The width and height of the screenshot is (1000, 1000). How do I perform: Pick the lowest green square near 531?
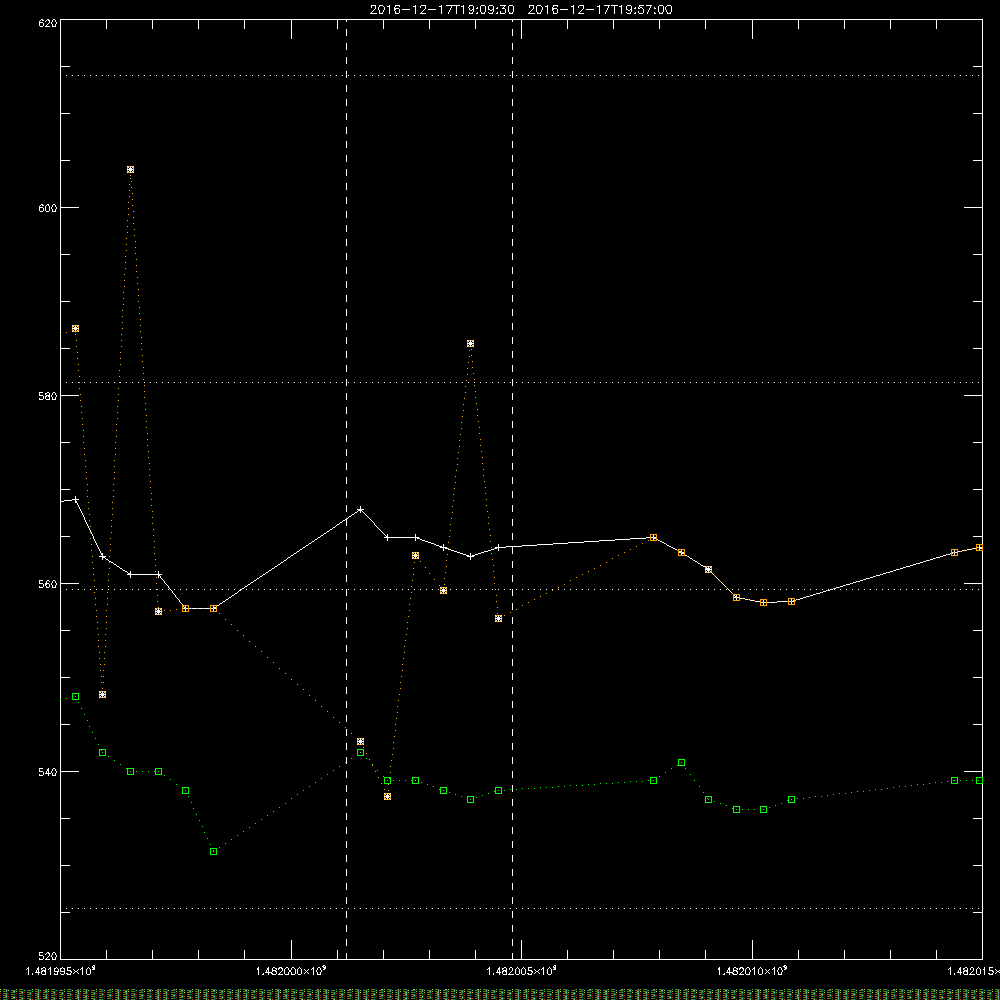[214, 851]
